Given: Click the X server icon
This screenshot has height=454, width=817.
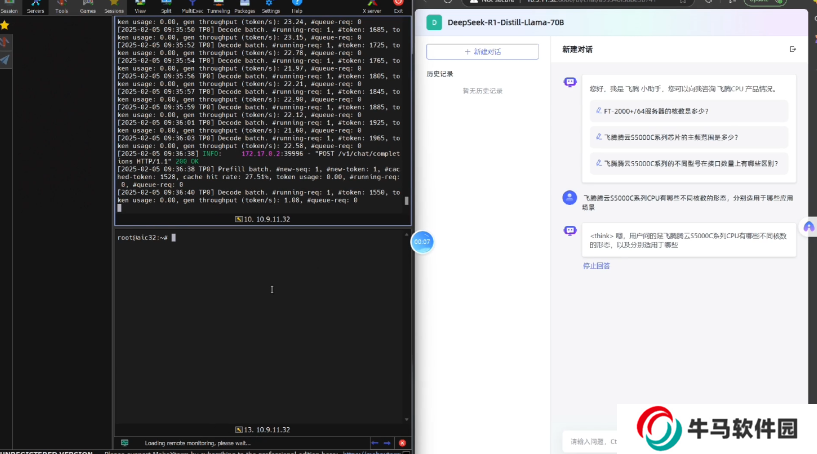Looking at the screenshot, I should click(372, 6).
